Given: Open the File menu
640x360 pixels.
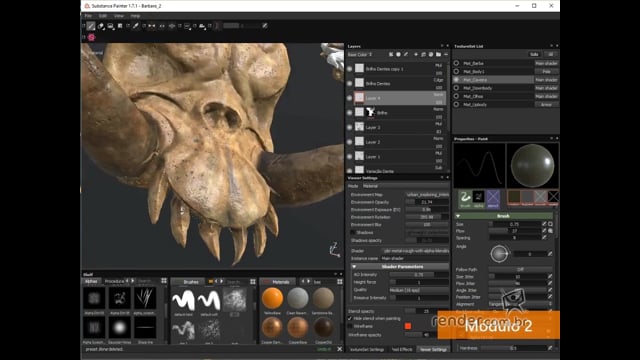Looking at the screenshot, I should tap(88, 16).
